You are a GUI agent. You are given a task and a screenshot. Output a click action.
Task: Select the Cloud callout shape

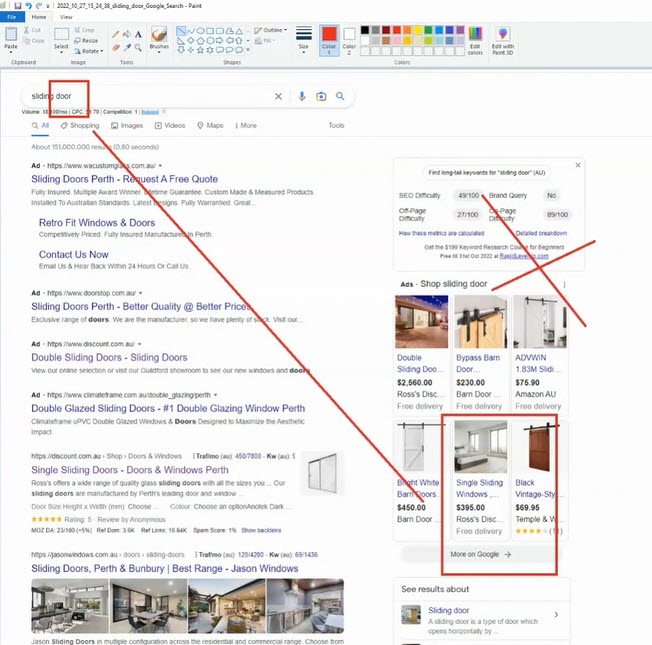point(239,50)
